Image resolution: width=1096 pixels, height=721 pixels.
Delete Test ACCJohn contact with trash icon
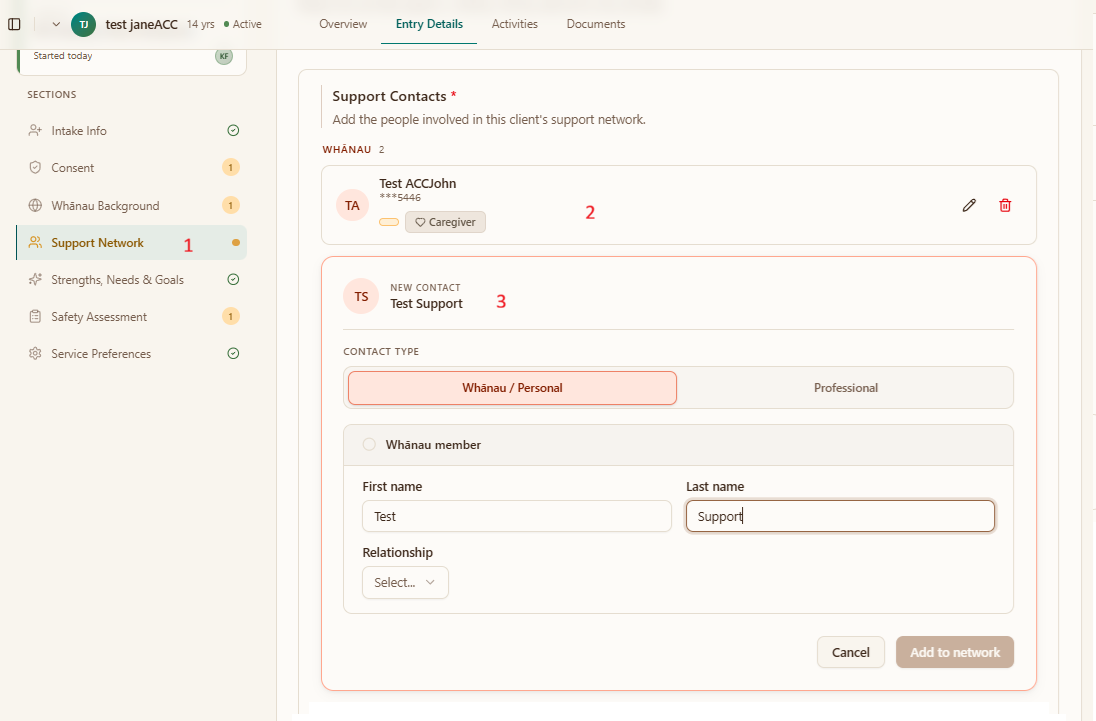1005,205
